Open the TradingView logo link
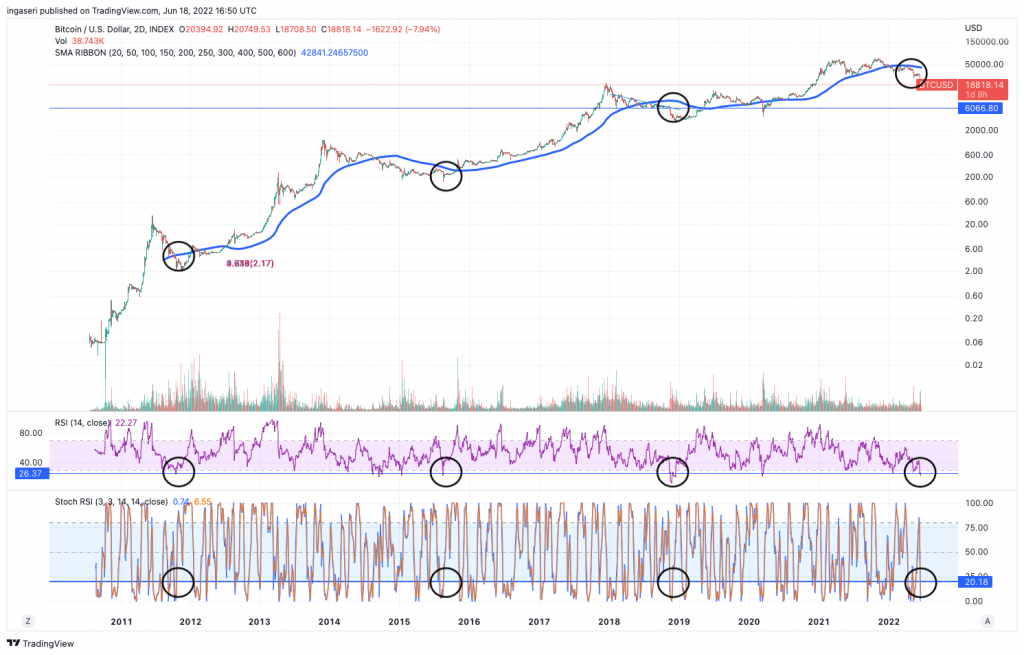Image resolution: width=1024 pixels, height=655 pixels. [x=40, y=643]
